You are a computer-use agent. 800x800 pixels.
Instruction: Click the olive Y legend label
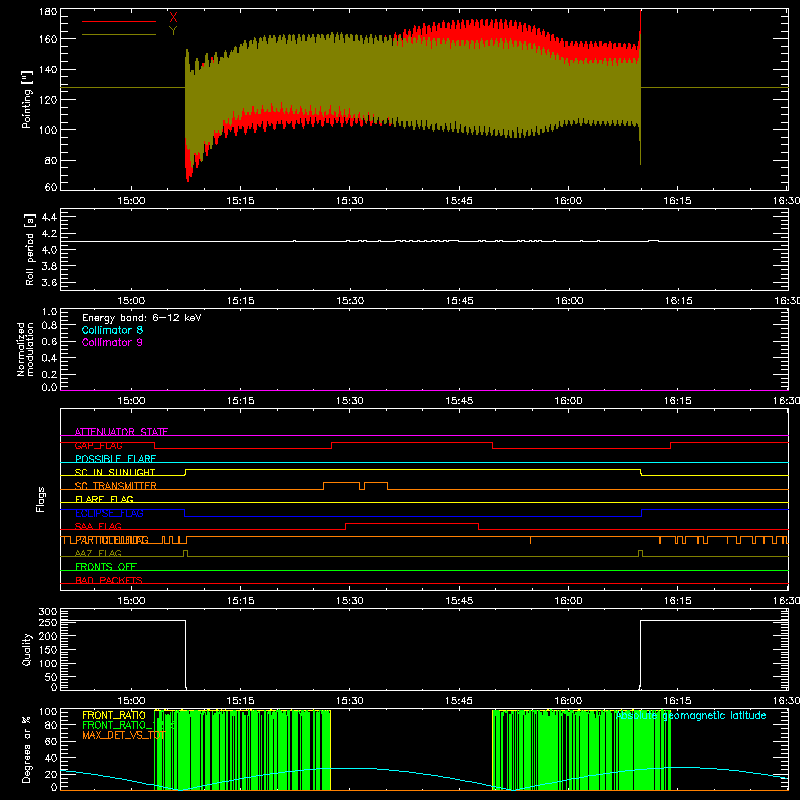(x=173, y=31)
